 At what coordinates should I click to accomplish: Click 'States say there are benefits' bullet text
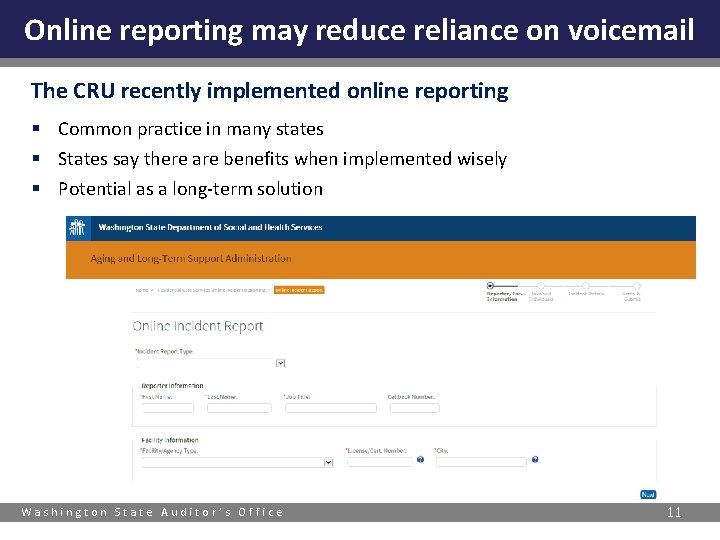click(282, 159)
